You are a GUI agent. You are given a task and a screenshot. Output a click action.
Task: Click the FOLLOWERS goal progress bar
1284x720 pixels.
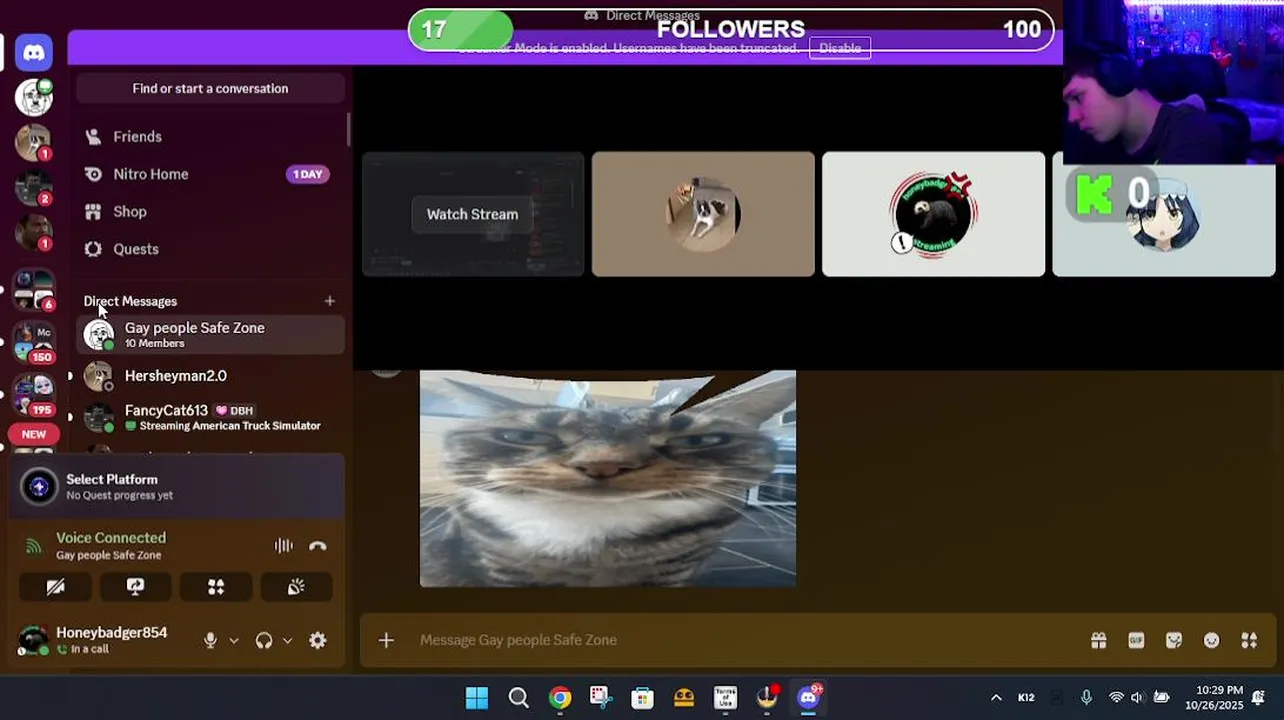731,29
